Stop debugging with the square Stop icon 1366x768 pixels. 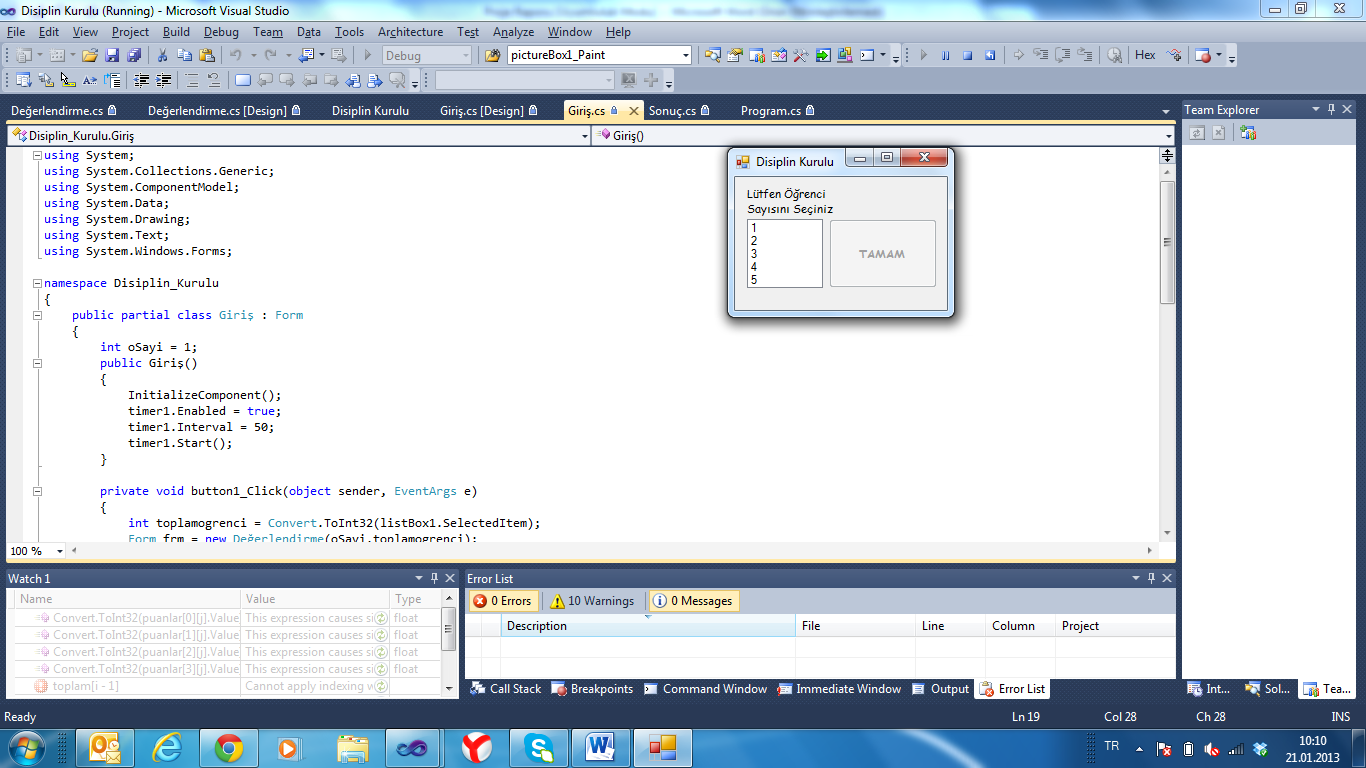click(968, 55)
